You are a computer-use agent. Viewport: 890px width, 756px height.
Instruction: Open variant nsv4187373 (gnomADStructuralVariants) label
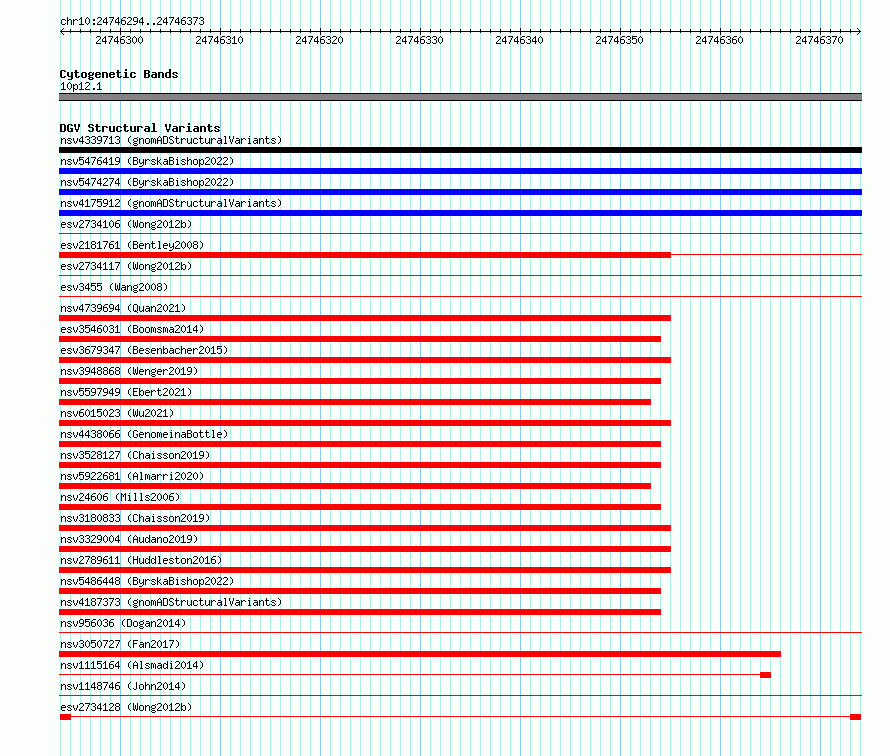tap(171, 602)
